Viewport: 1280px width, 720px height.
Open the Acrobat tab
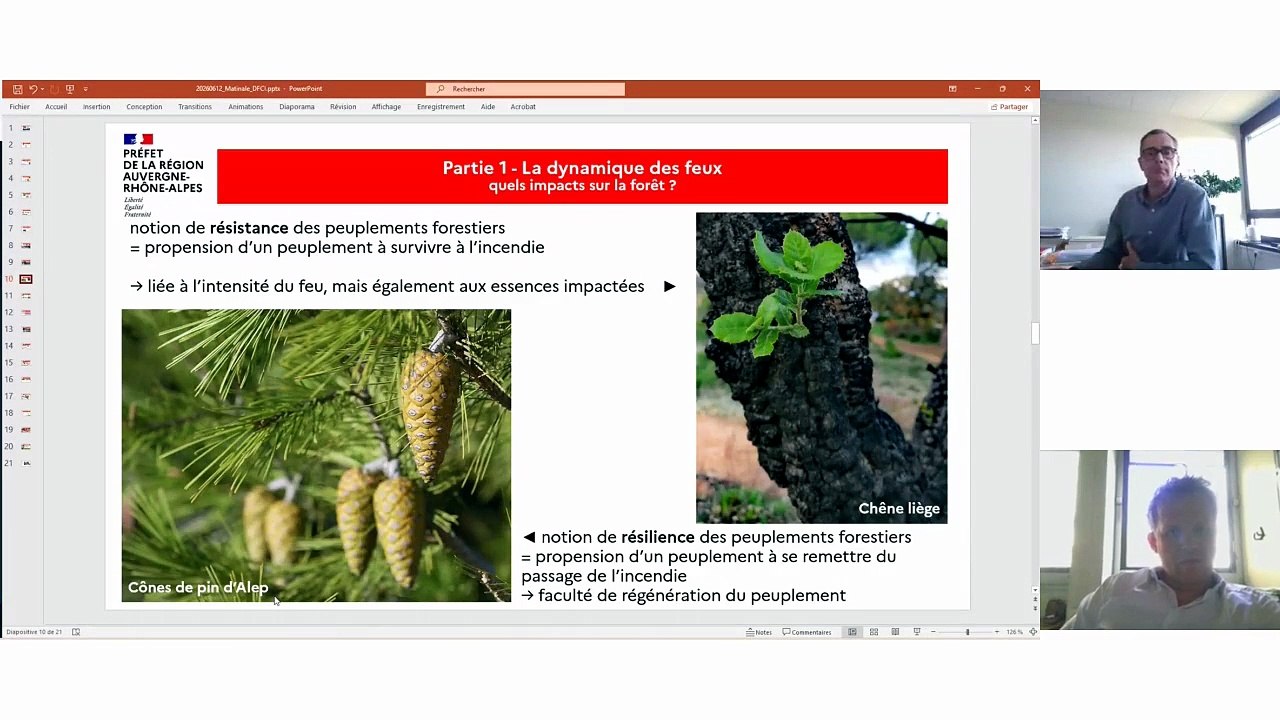click(523, 107)
